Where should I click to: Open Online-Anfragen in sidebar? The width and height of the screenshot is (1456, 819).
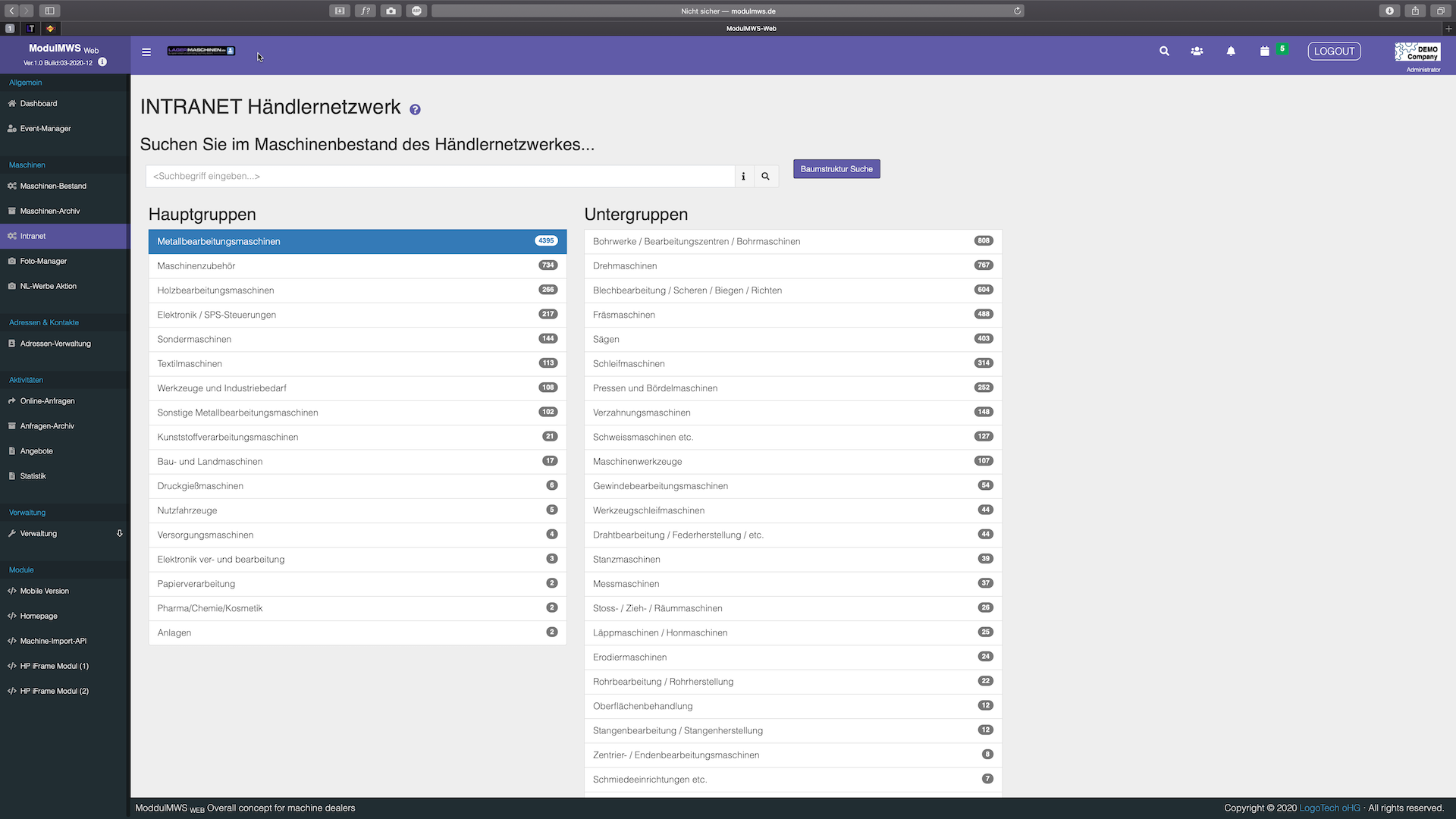(47, 401)
